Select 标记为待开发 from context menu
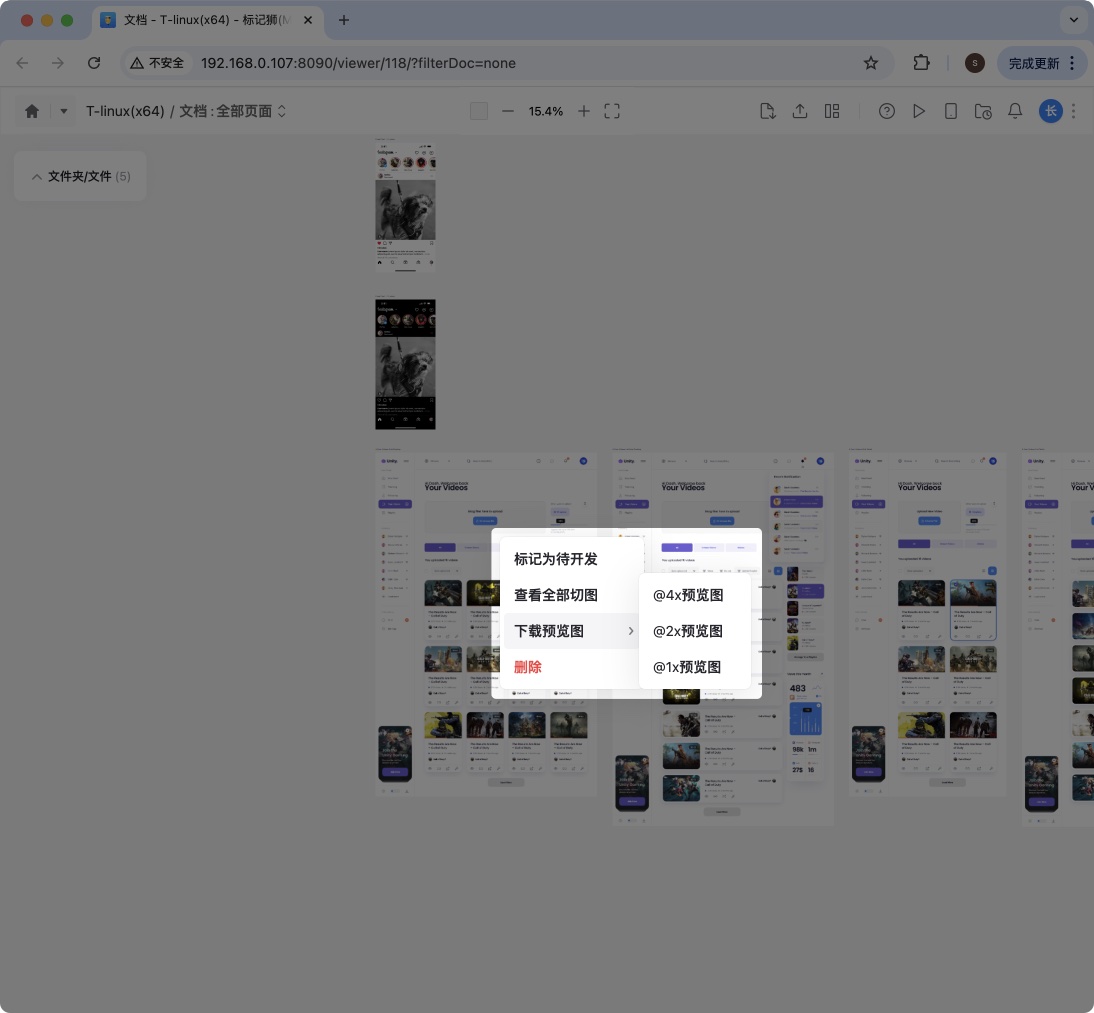The image size is (1094, 1013). click(x=556, y=559)
